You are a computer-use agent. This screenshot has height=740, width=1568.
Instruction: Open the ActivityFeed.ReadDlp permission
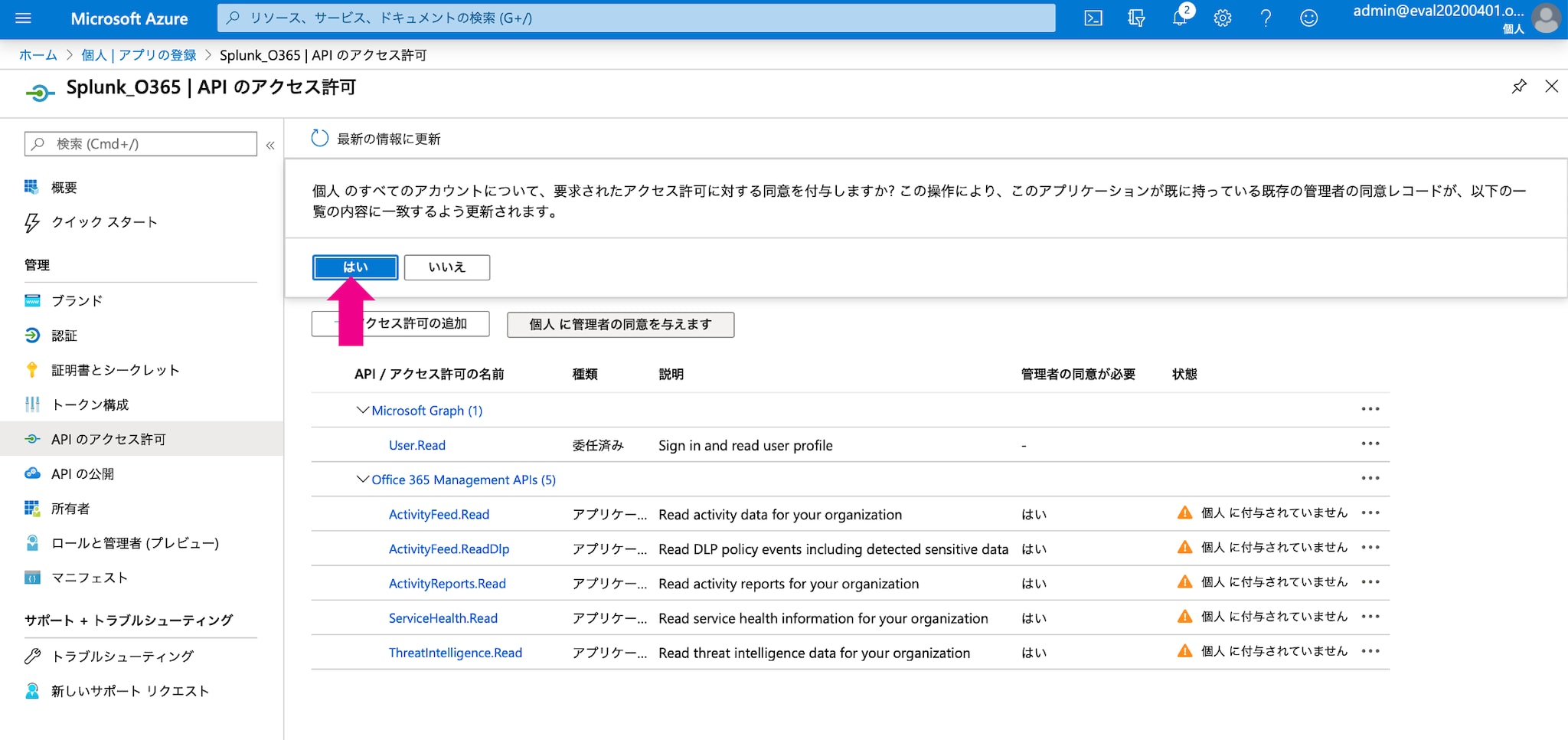449,549
